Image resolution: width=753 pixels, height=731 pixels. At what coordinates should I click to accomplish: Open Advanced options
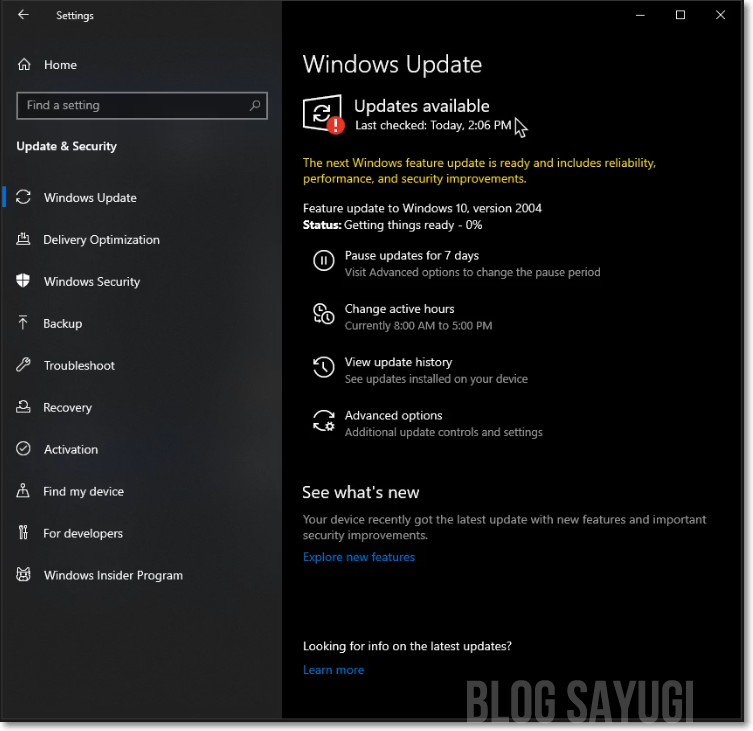click(393, 415)
